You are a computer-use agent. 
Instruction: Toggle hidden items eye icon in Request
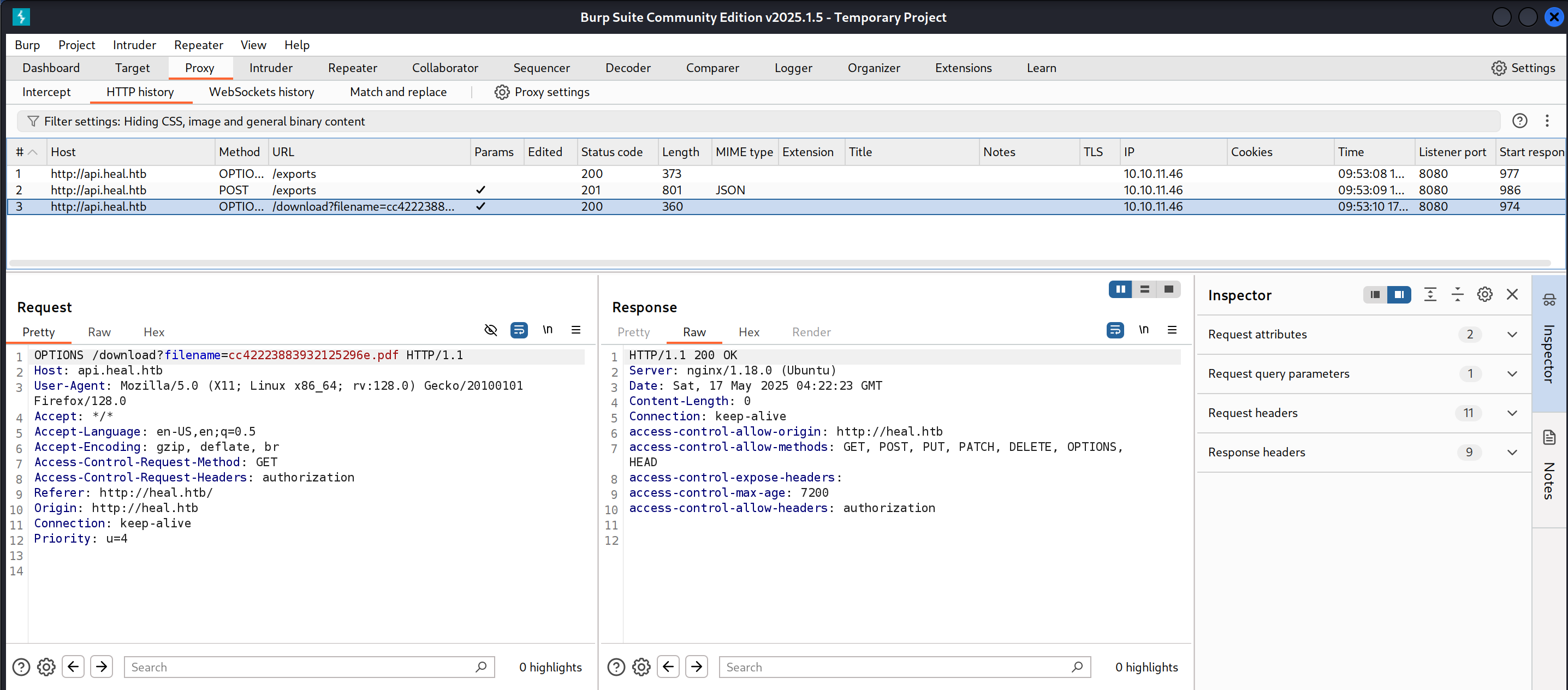click(x=491, y=330)
